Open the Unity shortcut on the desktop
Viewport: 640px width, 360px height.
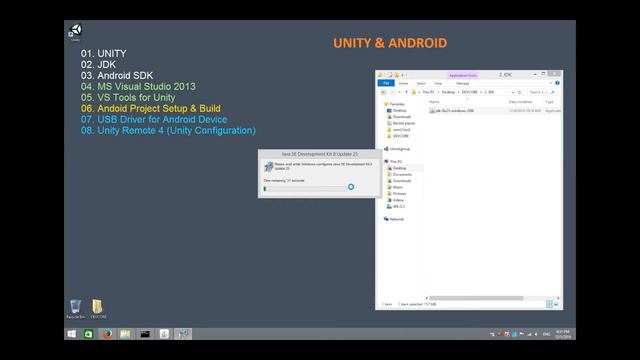tap(75, 32)
